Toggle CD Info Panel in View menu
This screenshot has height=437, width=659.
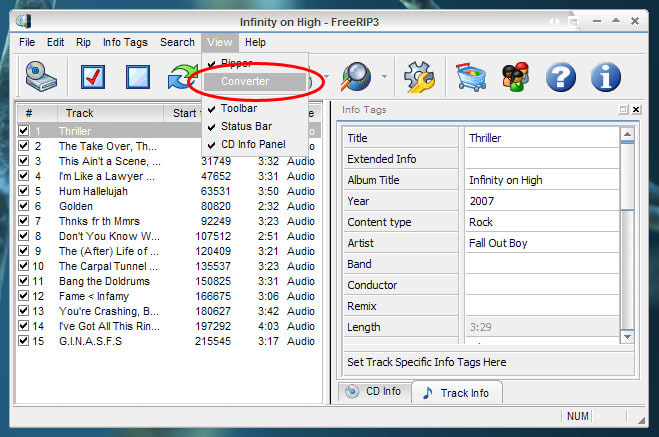(255, 144)
